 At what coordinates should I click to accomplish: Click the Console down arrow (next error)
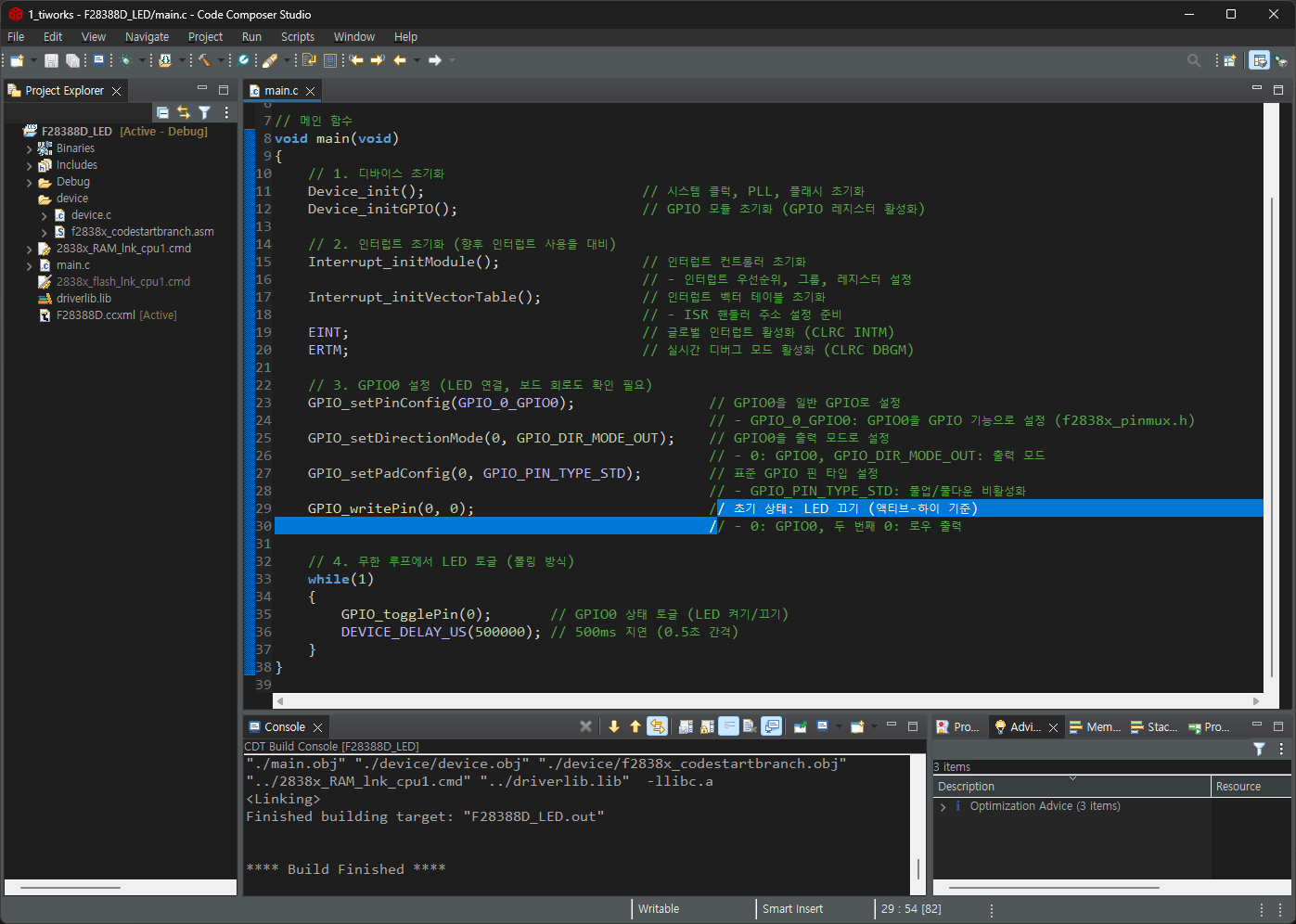pyautogui.click(x=614, y=726)
